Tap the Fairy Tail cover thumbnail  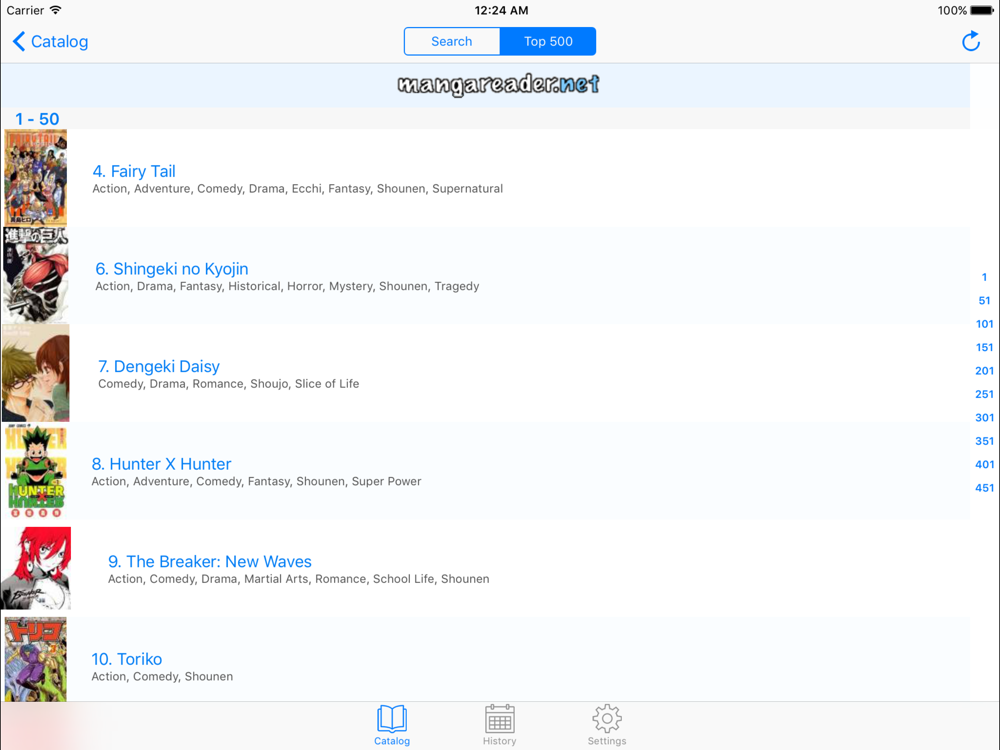click(x=36, y=178)
